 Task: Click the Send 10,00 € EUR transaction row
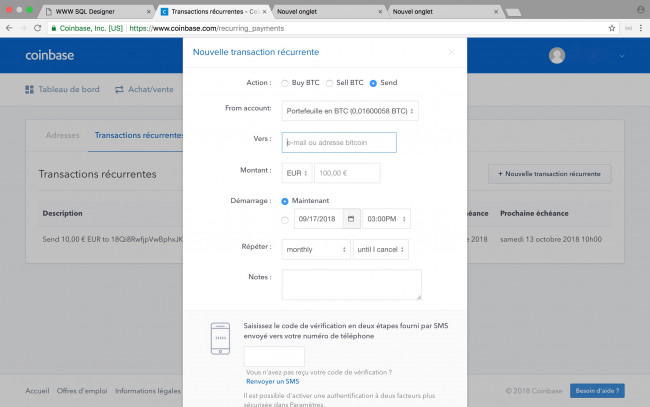tap(112, 239)
